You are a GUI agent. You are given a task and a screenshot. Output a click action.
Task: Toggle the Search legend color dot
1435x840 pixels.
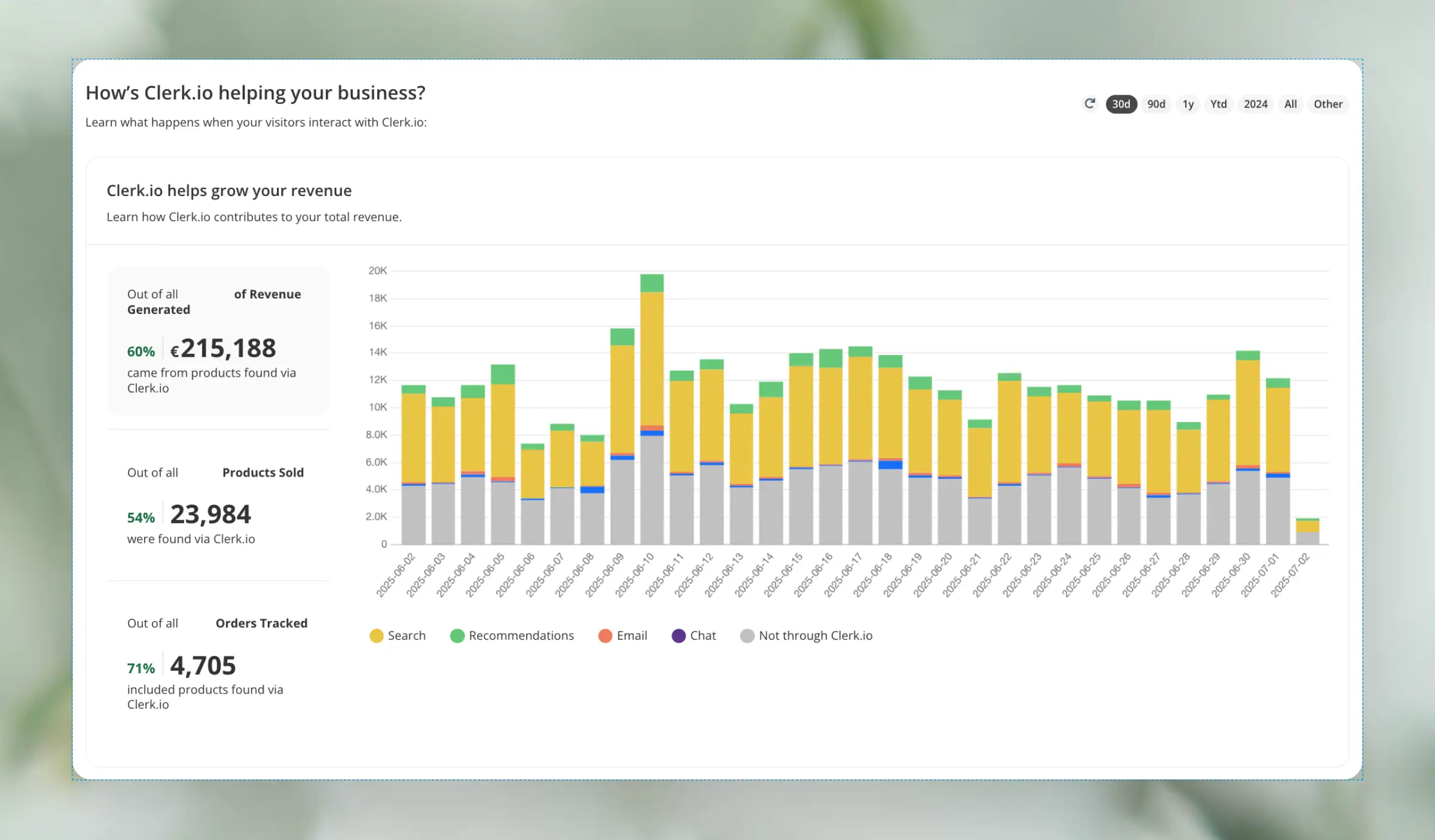[x=376, y=636]
